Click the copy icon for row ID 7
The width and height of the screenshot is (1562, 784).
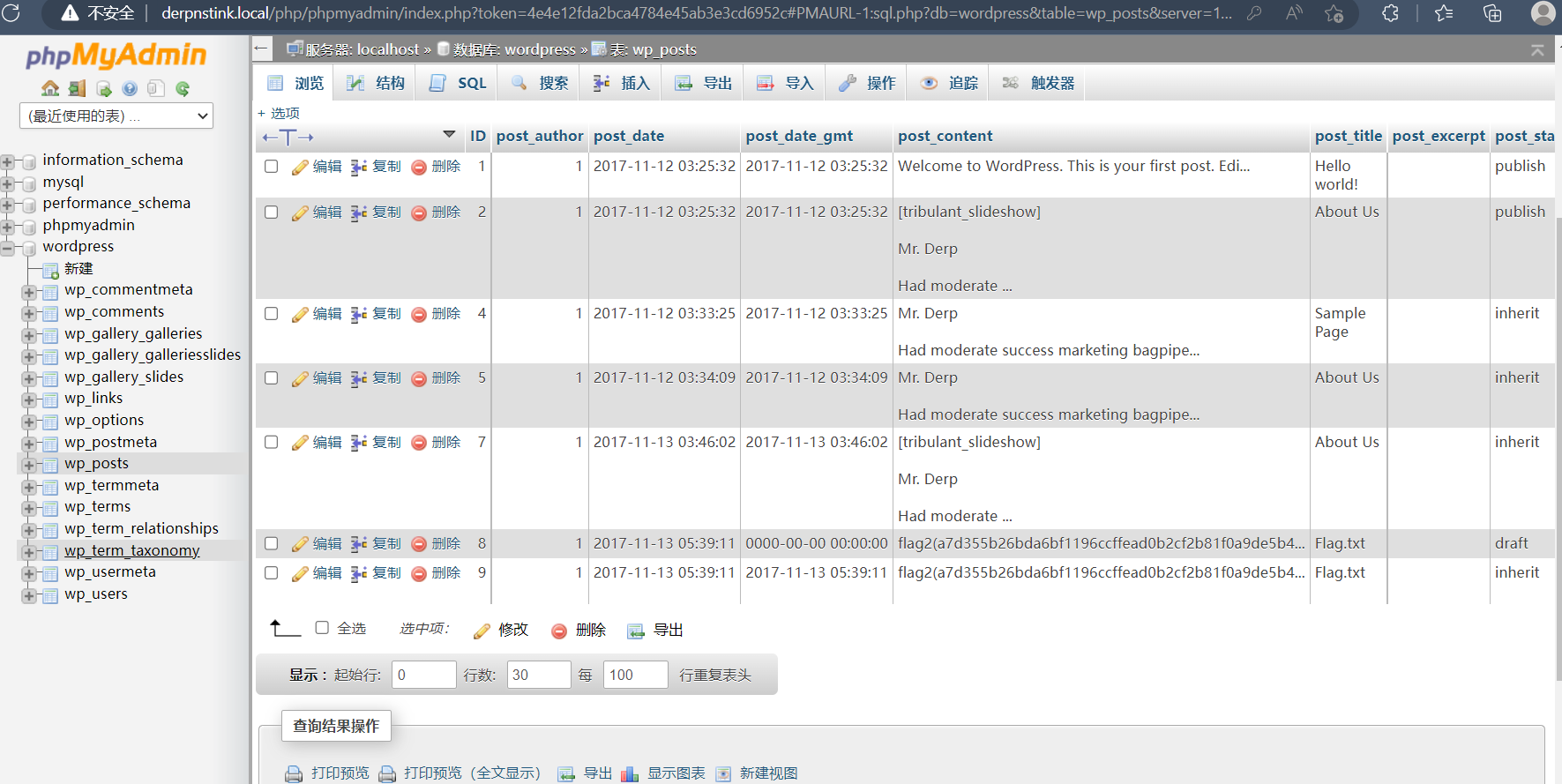359,443
